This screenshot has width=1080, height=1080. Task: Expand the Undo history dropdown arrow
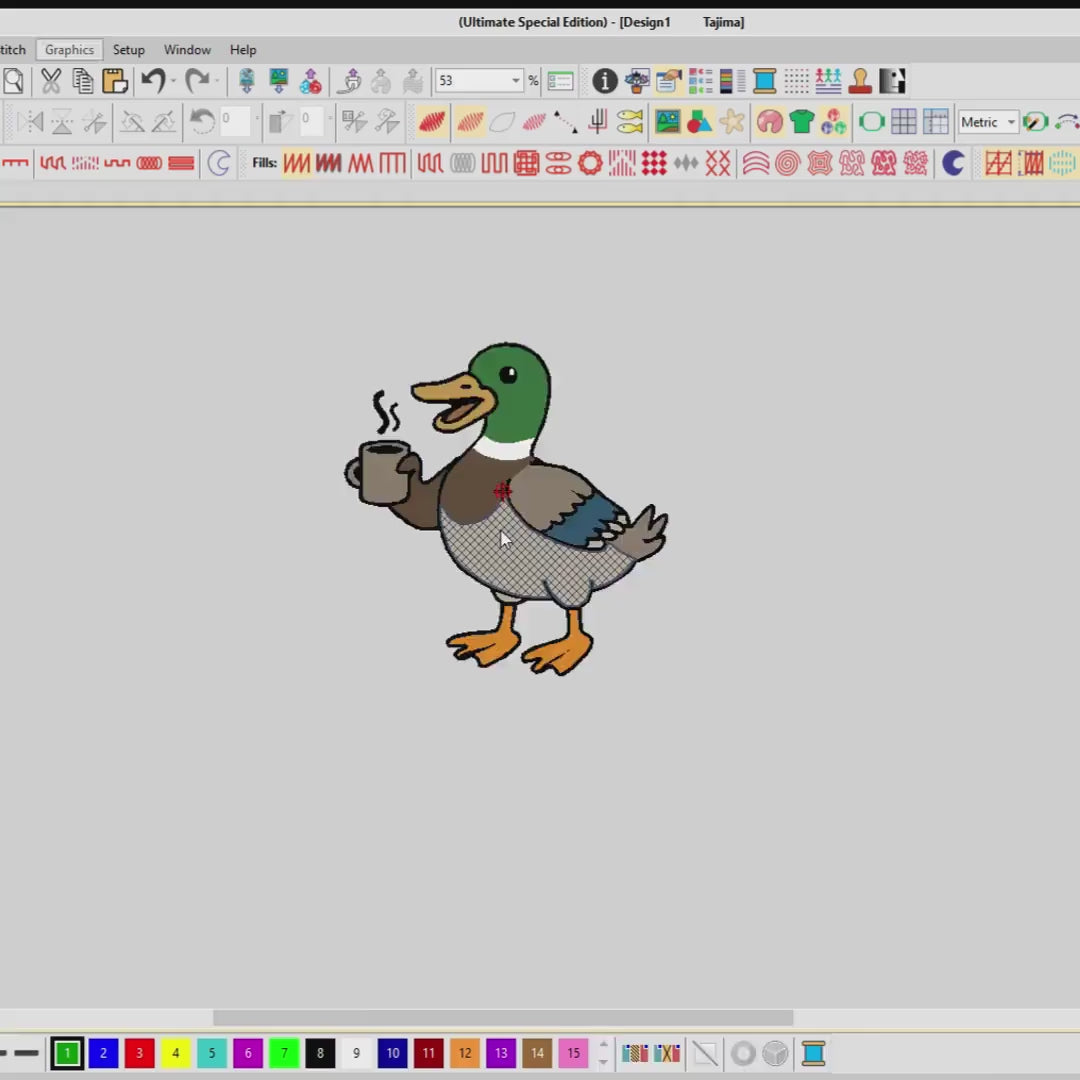point(174,81)
